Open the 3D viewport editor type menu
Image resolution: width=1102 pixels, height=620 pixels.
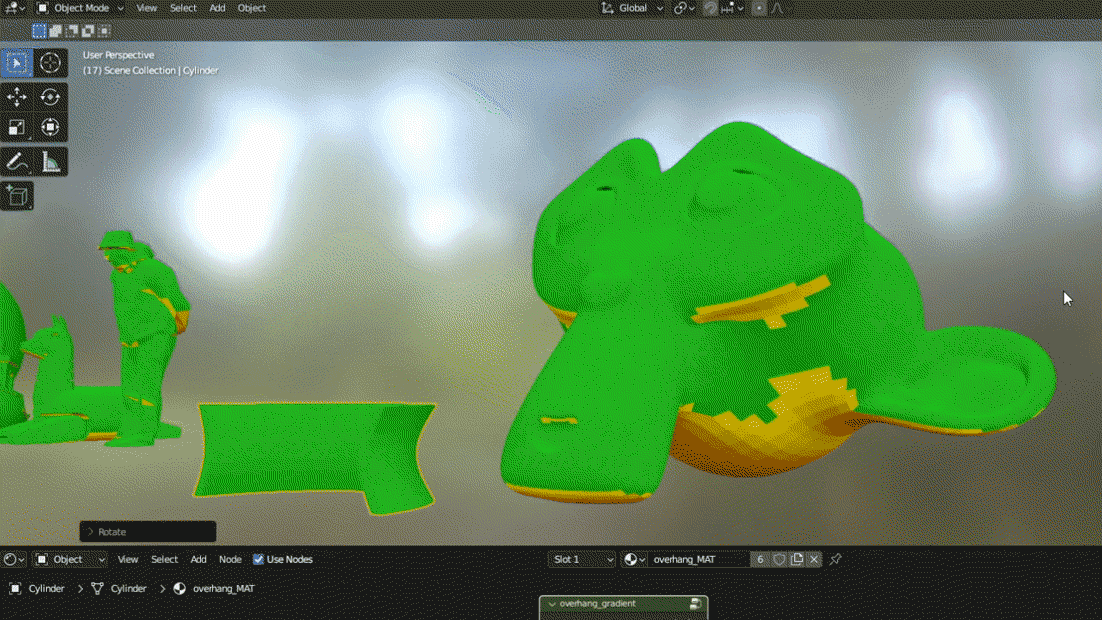point(13,8)
